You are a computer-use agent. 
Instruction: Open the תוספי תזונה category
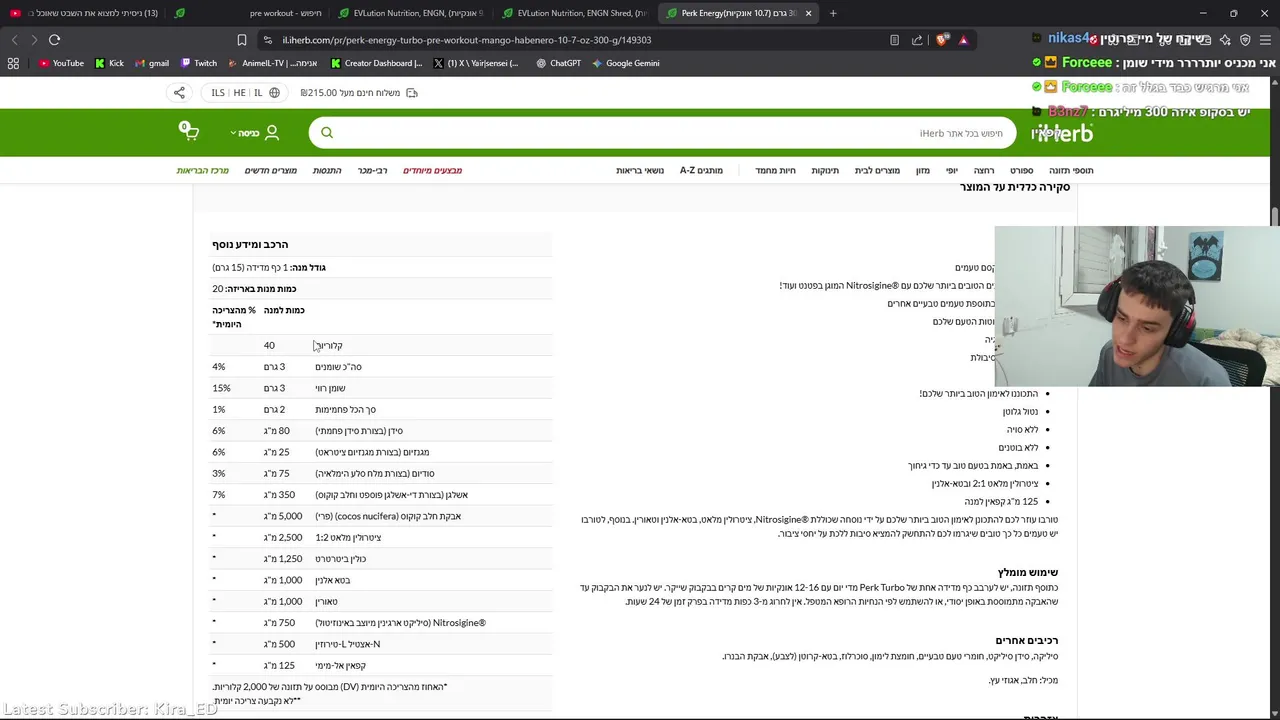(1071, 171)
